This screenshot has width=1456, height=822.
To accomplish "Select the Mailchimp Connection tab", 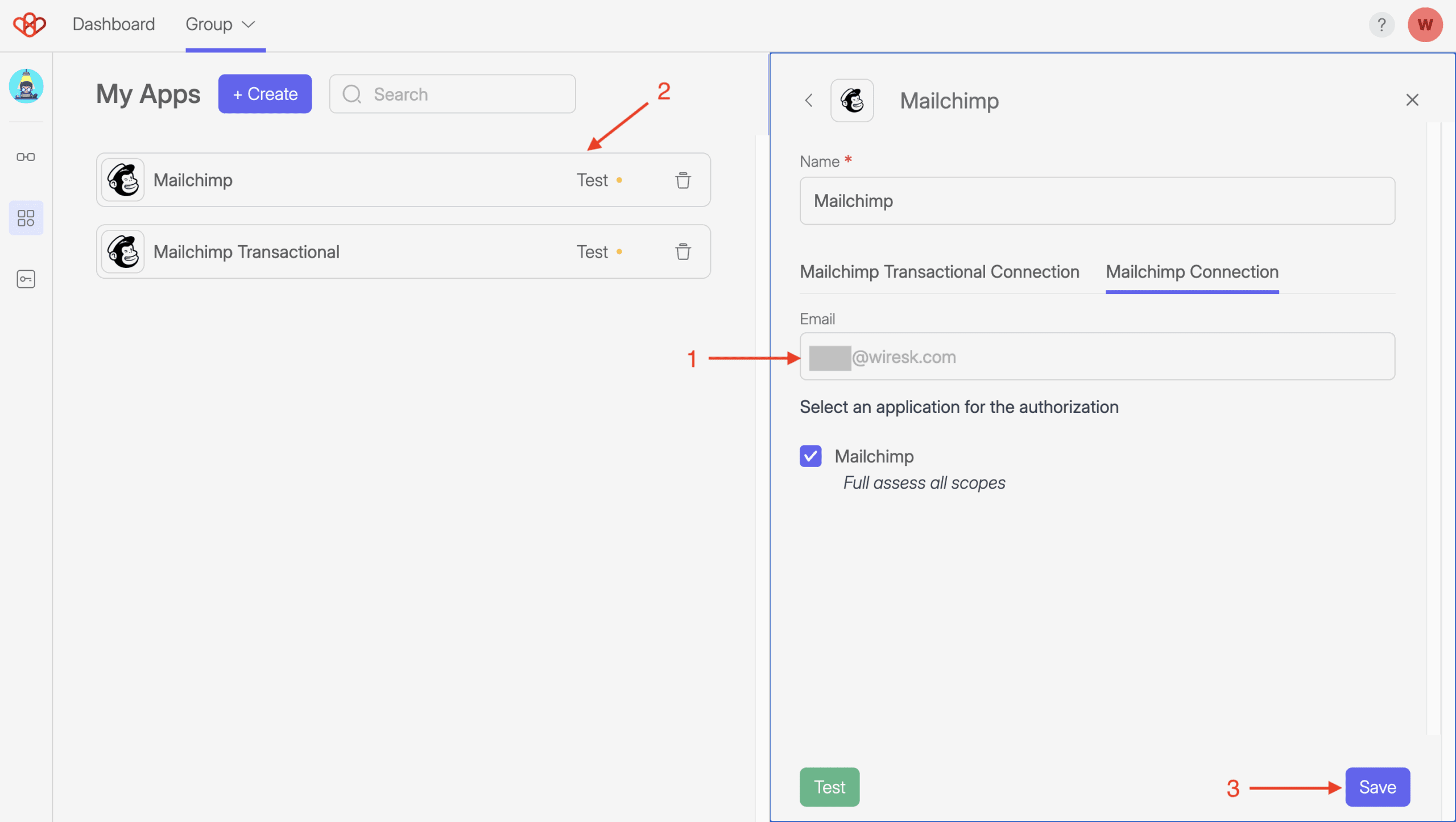I will (1192, 272).
